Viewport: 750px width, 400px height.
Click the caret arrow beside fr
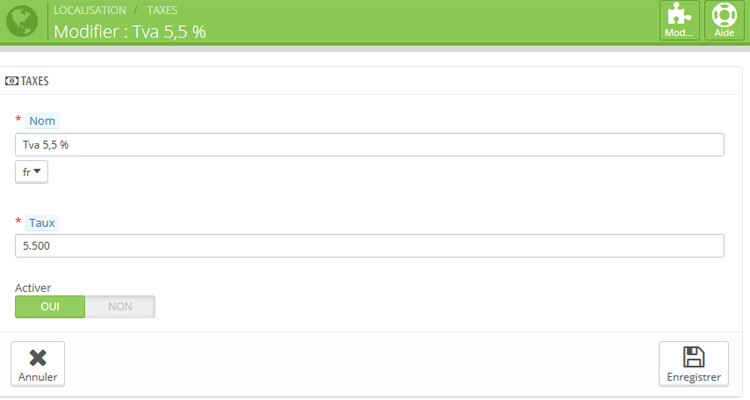[37, 171]
